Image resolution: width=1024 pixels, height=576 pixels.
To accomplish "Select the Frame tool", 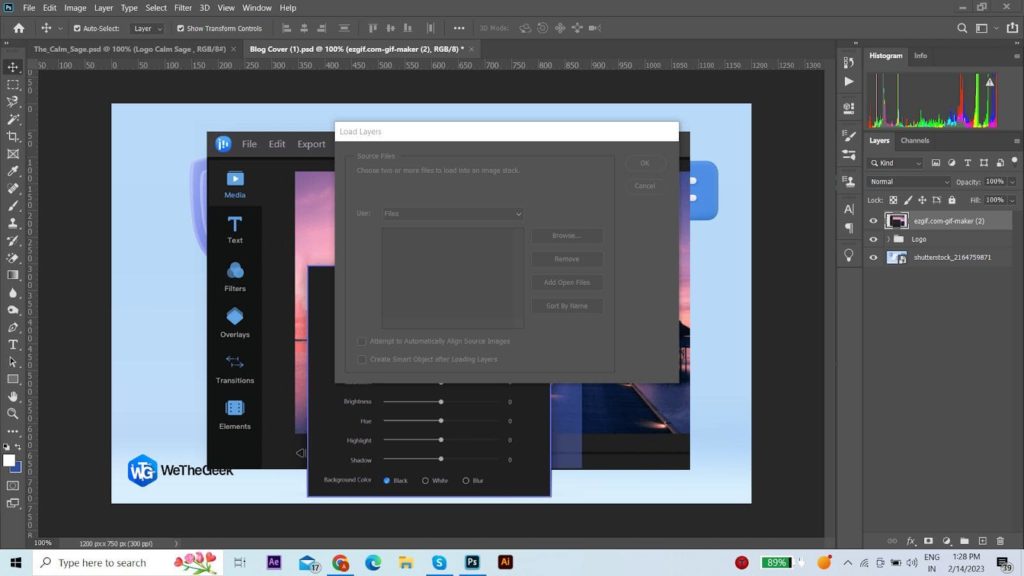I will [12, 154].
